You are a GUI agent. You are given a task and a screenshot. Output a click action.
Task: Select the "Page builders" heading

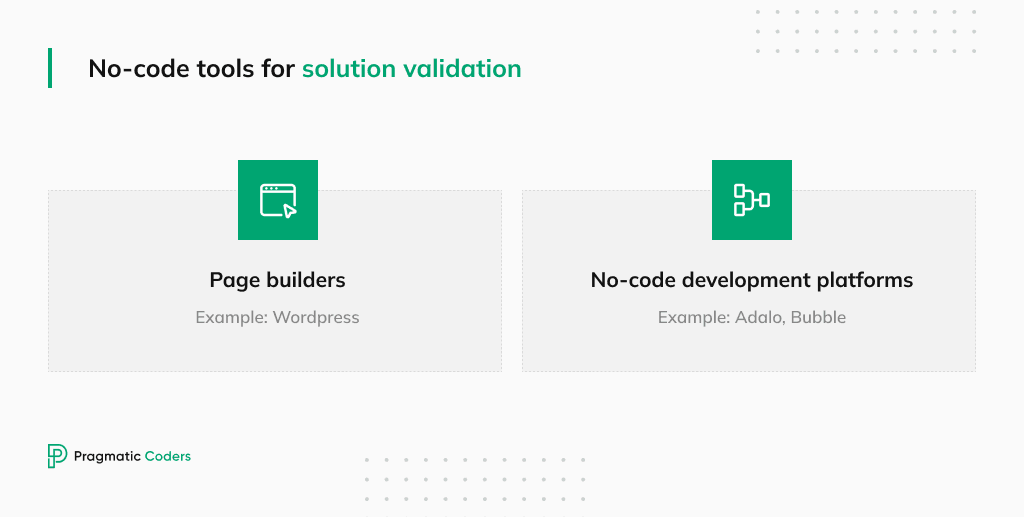point(278,280)
